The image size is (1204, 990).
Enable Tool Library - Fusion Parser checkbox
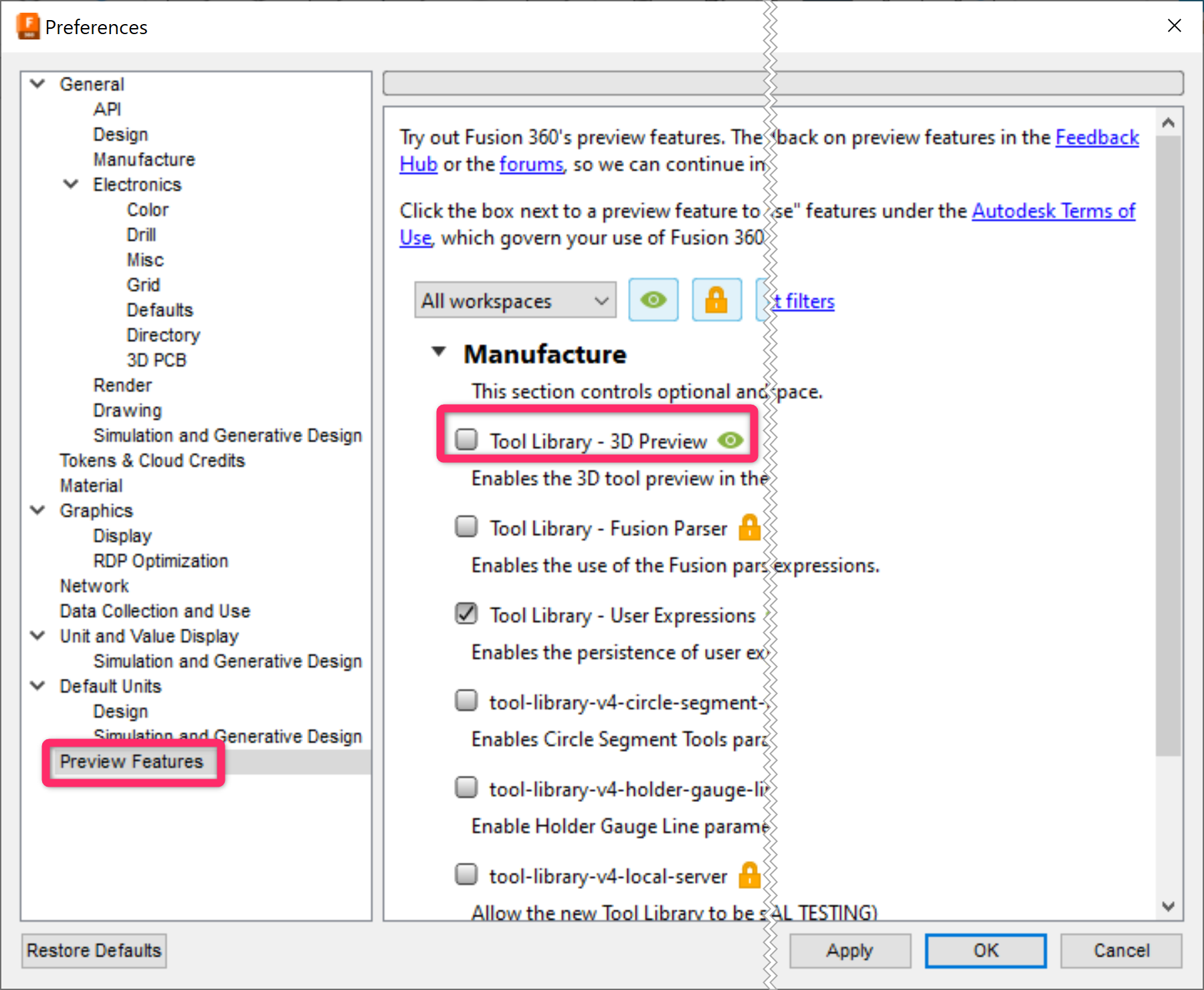pos(466,526)
